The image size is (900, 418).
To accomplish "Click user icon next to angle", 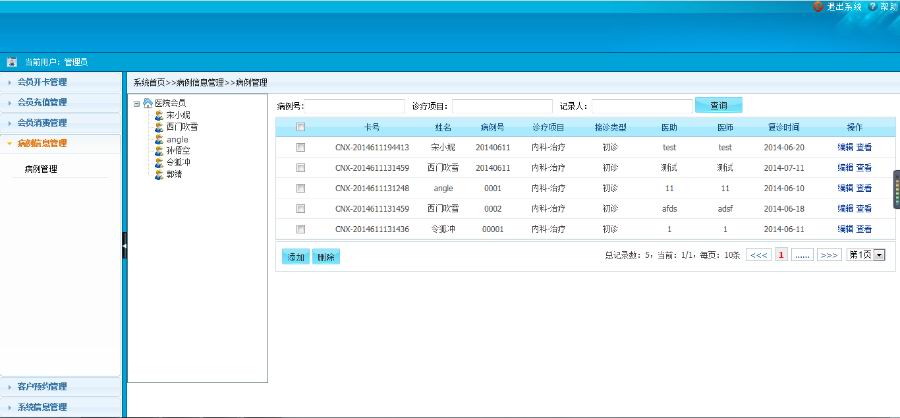I will (158, 139).
